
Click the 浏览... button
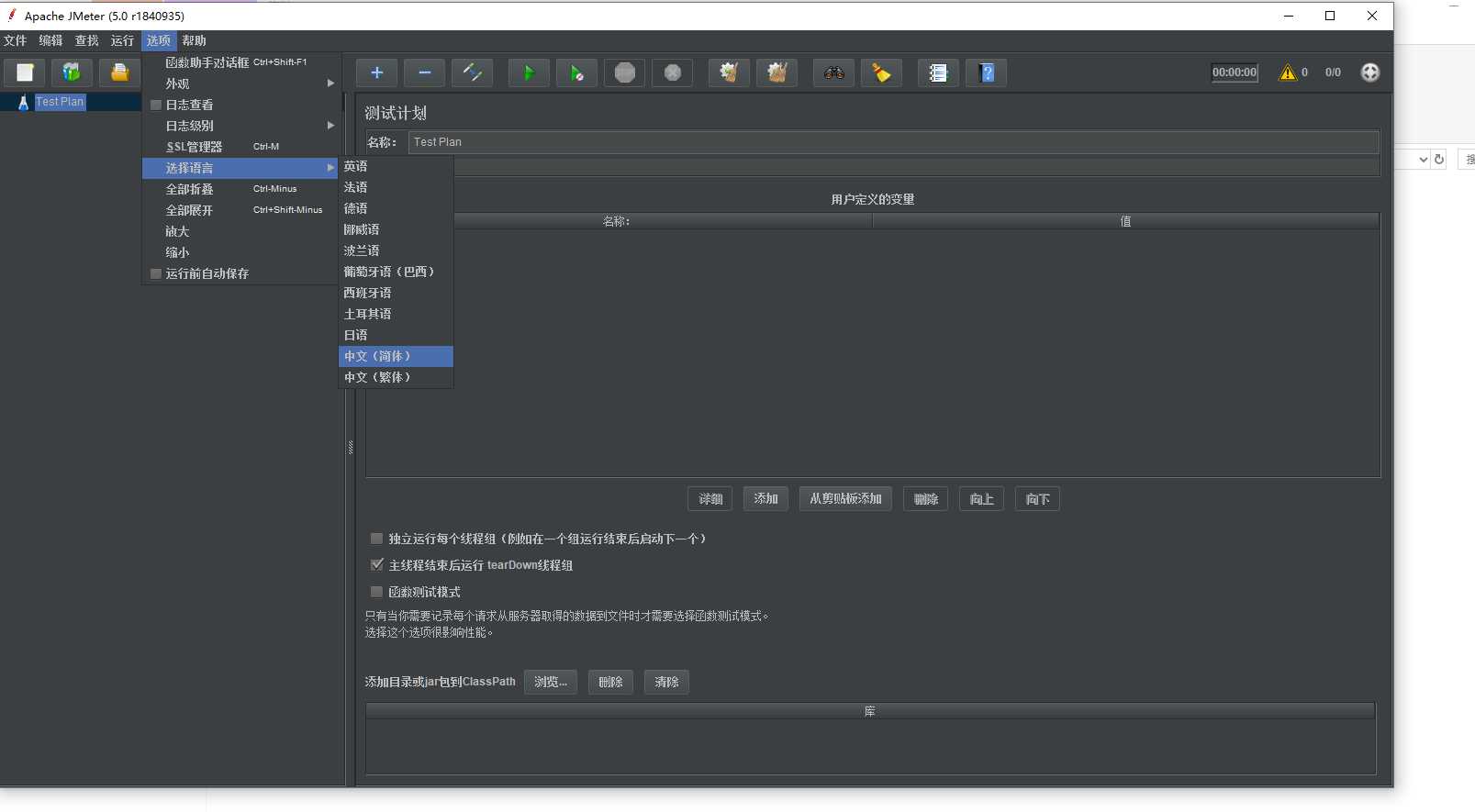click(x=551, y=682)
